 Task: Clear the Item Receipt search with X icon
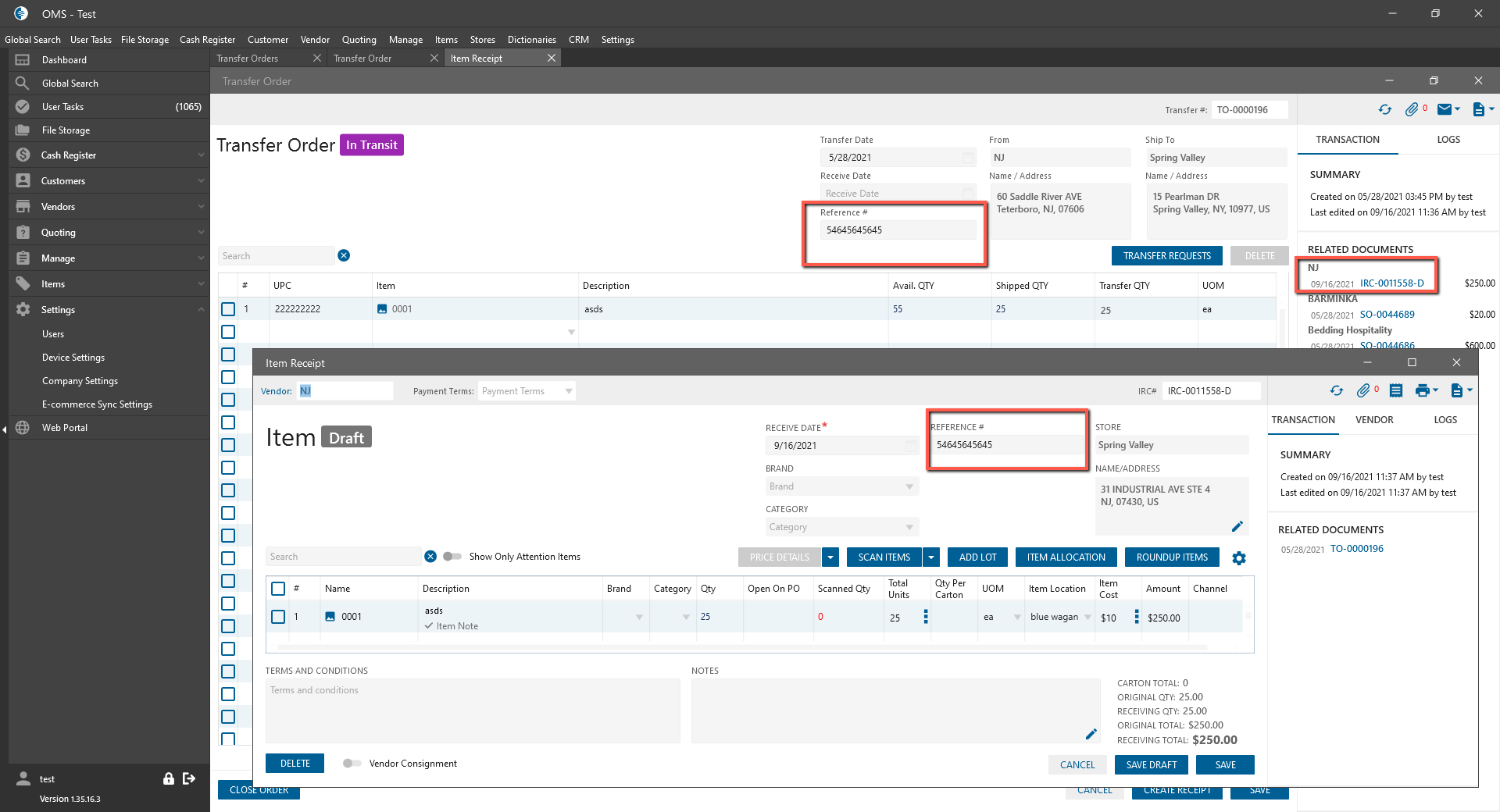tap(430, 557)
